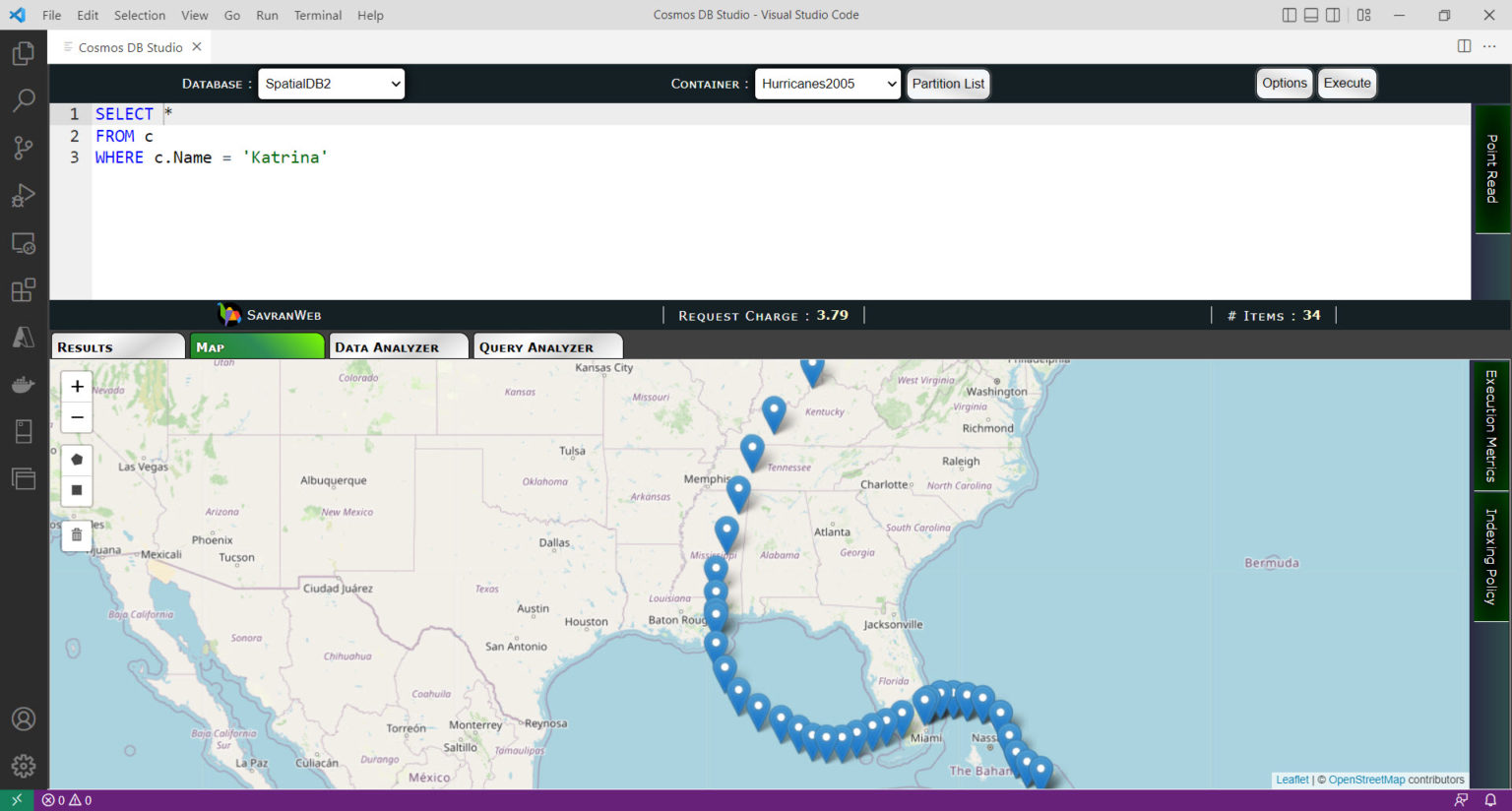The width and height of the screenshot is (1512, 811).
Task: Enable the rectangle draw tool on the map
Action: click(x=76, y=490)
